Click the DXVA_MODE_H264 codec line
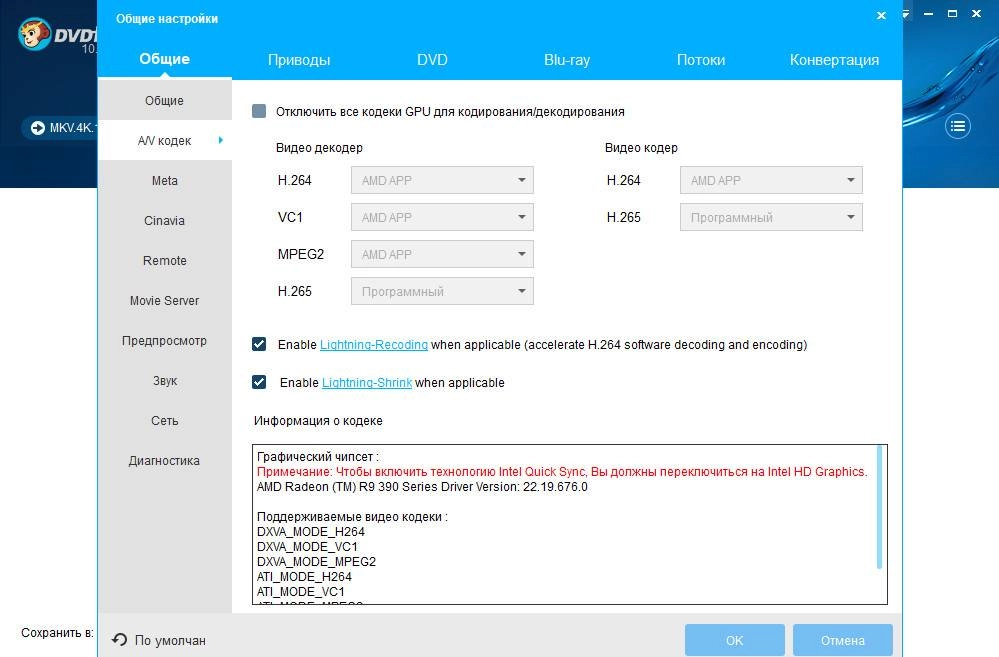This screenshot has height=657, width=999. point(311,531)
